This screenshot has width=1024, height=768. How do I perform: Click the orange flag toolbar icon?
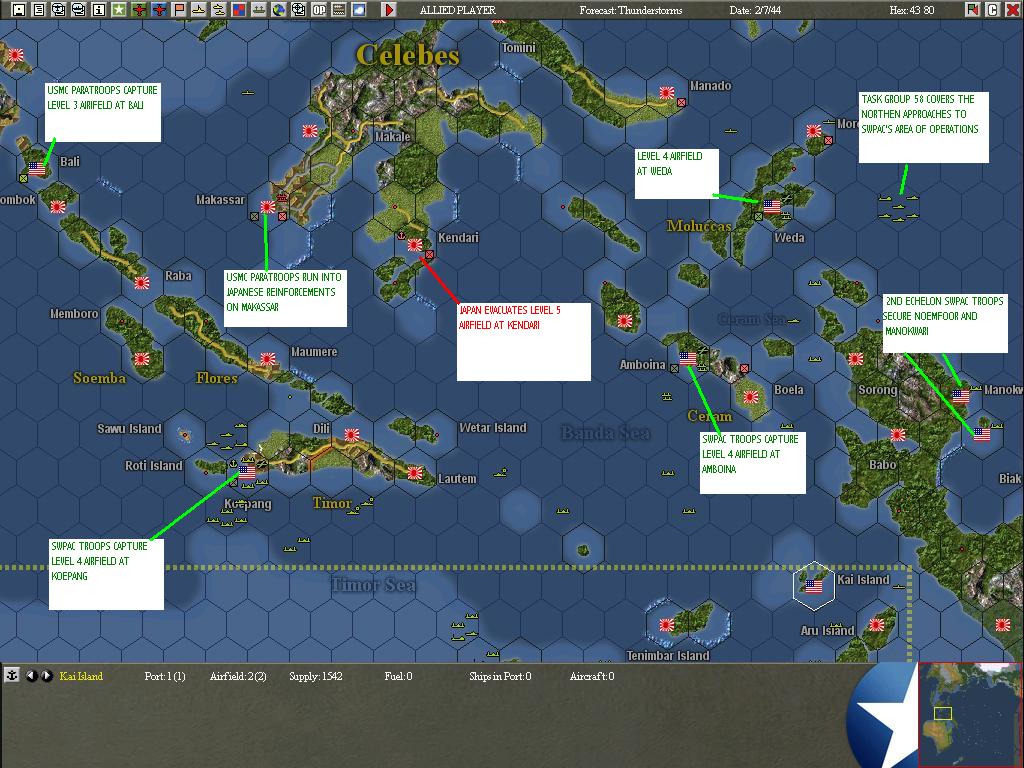point(179,10)
